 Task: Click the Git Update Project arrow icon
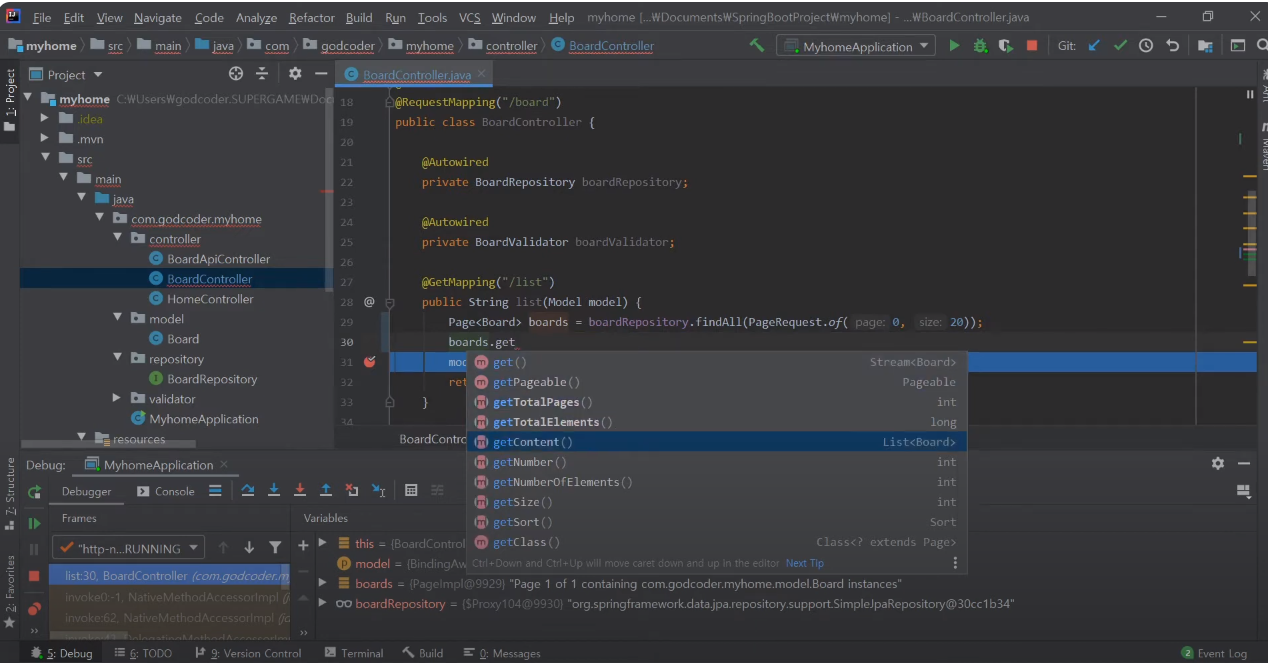[x=1094, y=45]
